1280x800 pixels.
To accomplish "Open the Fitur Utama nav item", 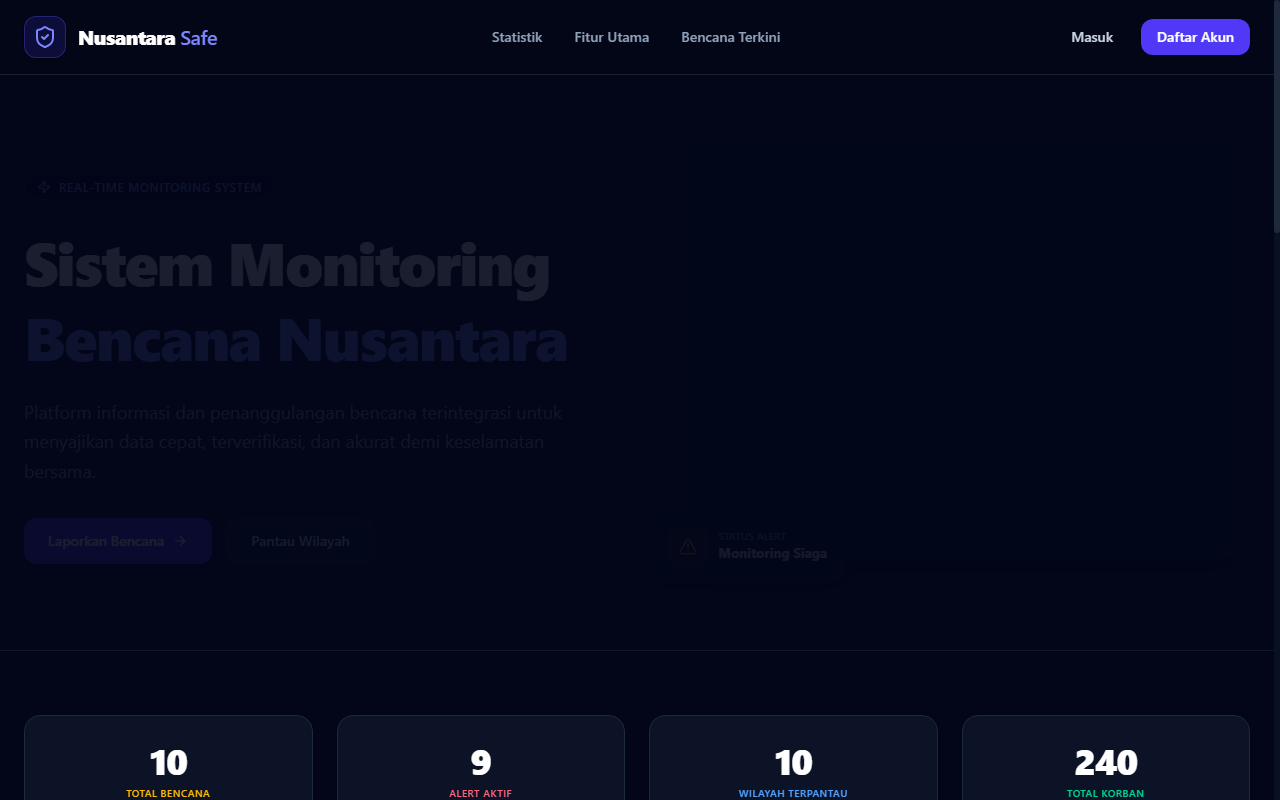I will pyautogui.click(x=612, y=37).
